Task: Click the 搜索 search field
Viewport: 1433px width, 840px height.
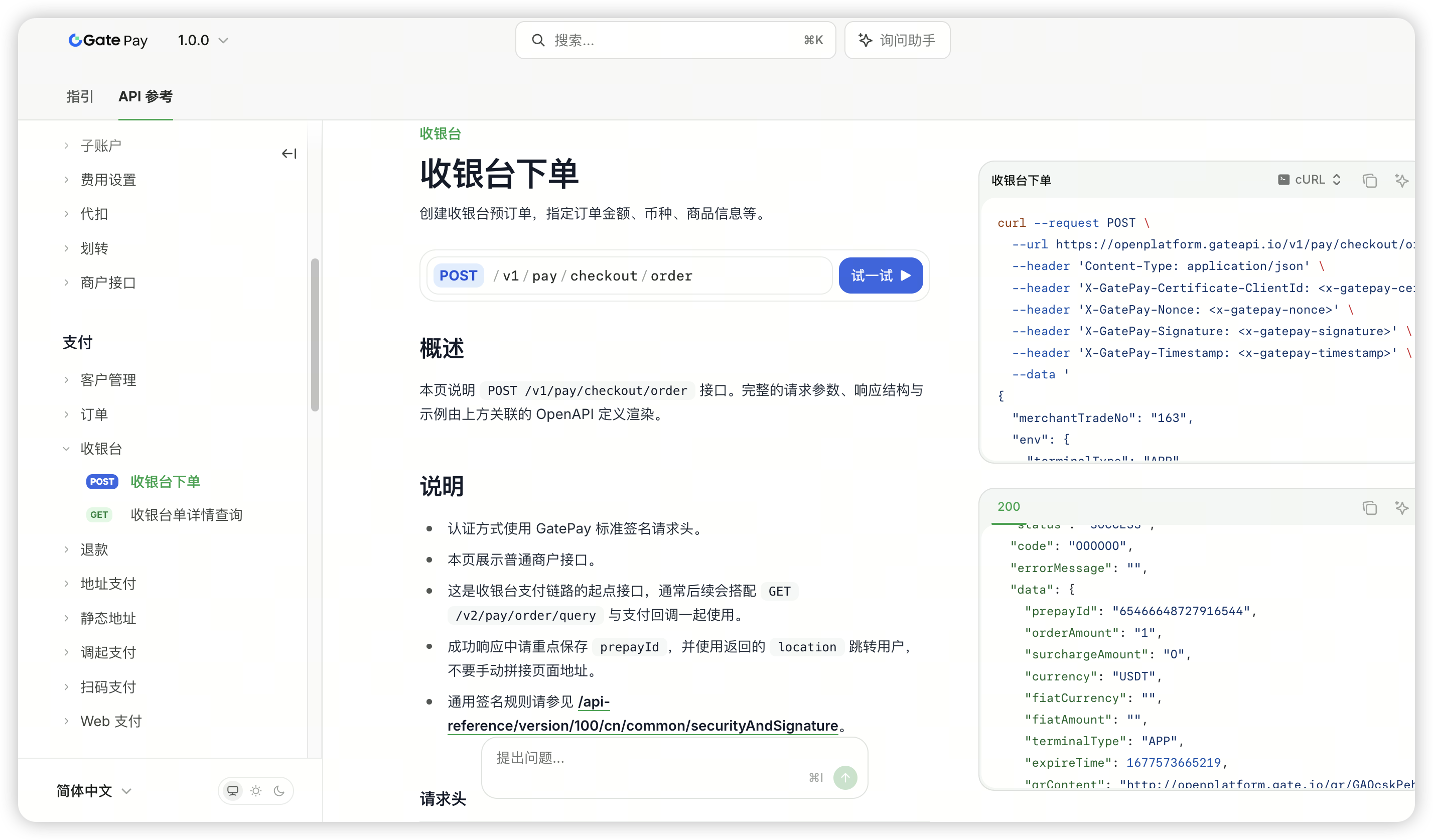Action: [x=675, y=40]
